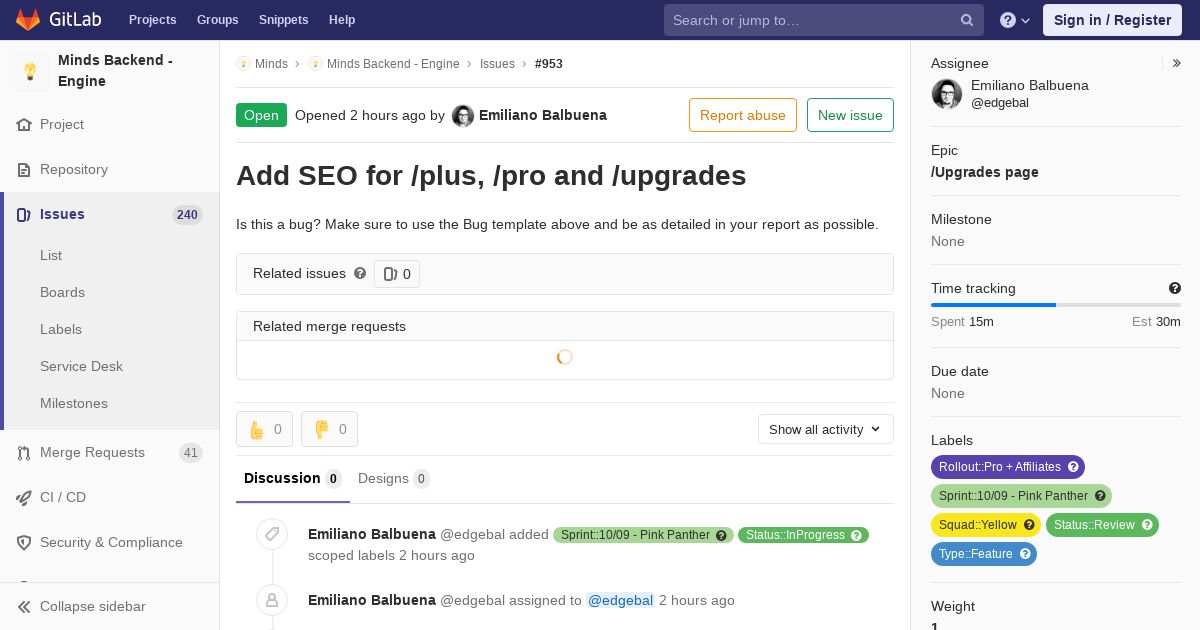1200x630 pixels.
Task: Open the Projects menu
Action: click(x=153, y=20)
